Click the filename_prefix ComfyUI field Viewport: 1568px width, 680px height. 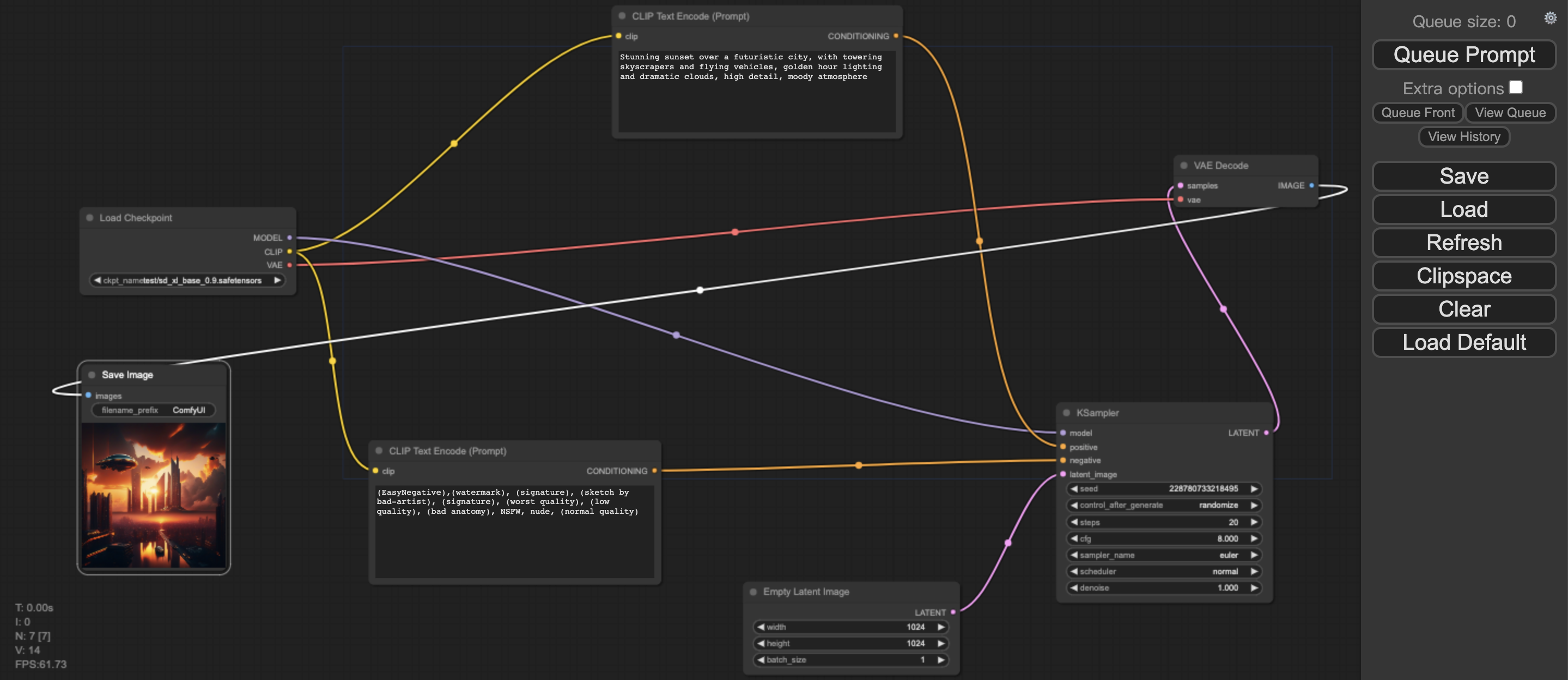[x=154, y=410]
